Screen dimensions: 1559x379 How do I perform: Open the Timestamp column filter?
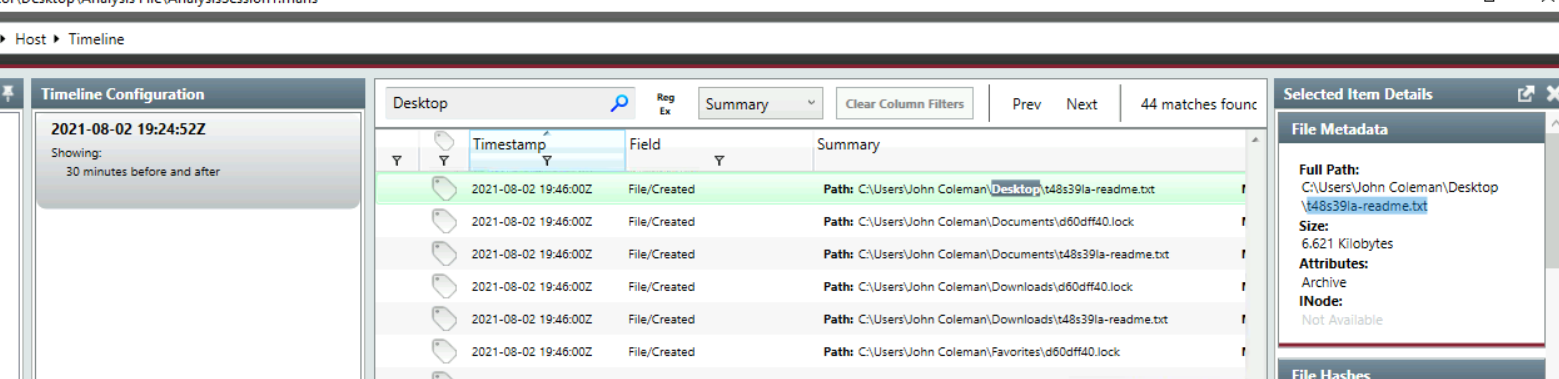(546, 160)
